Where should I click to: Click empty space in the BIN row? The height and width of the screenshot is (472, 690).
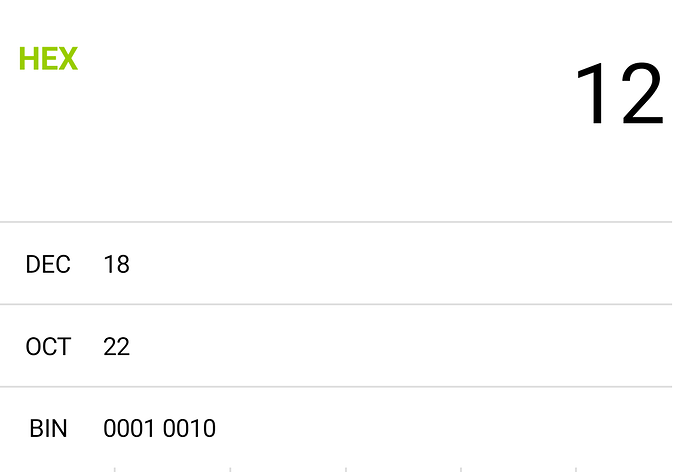440,428
